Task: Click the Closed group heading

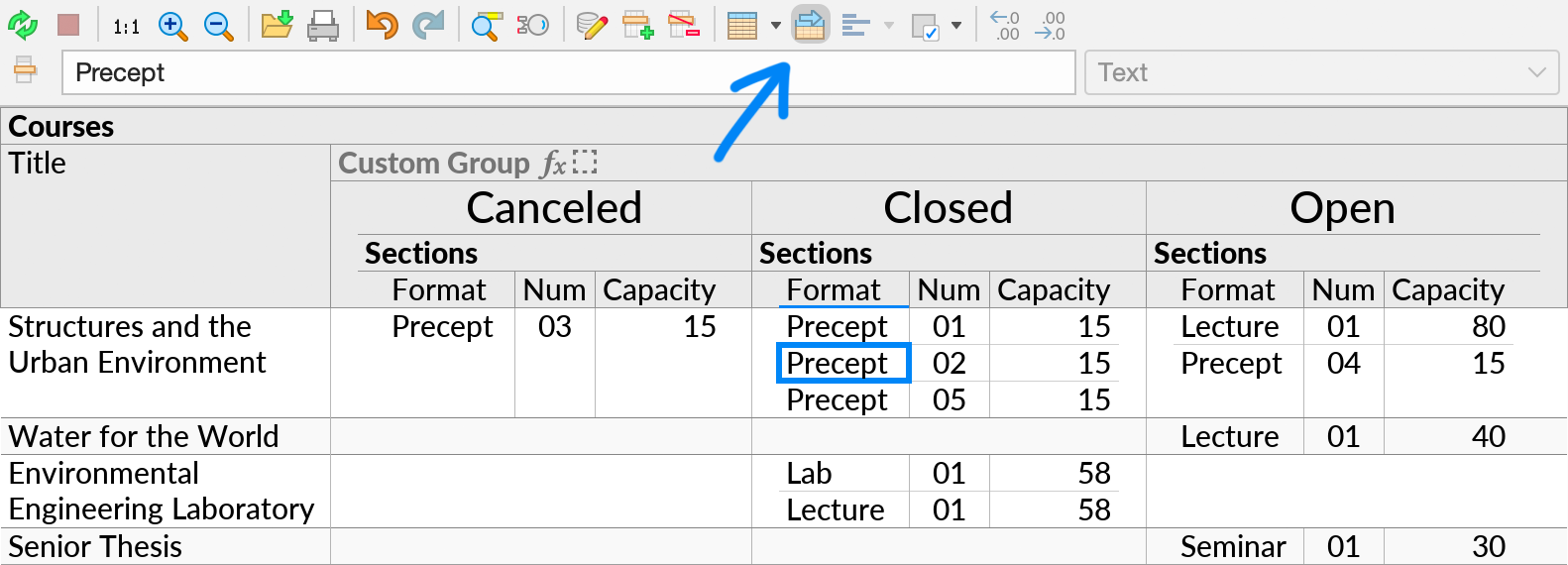Action: tap(949, 208)
